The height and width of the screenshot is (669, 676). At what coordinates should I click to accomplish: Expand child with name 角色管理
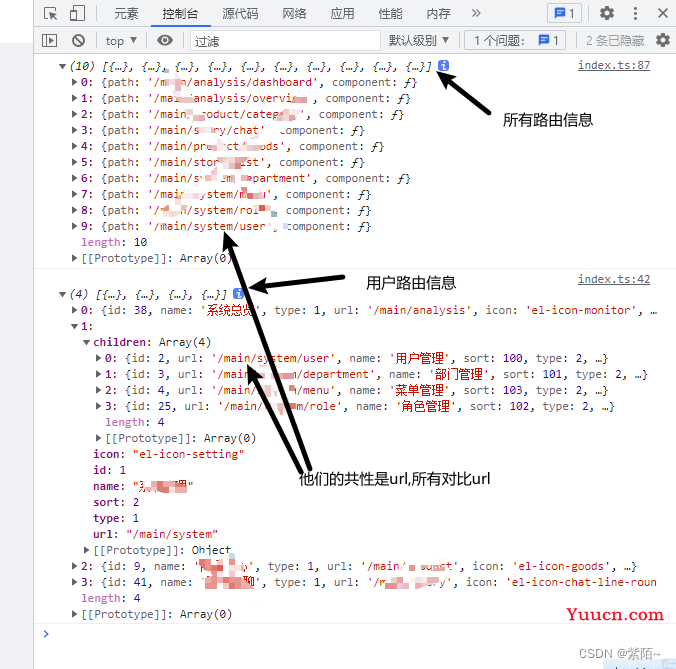click(99, 406)
